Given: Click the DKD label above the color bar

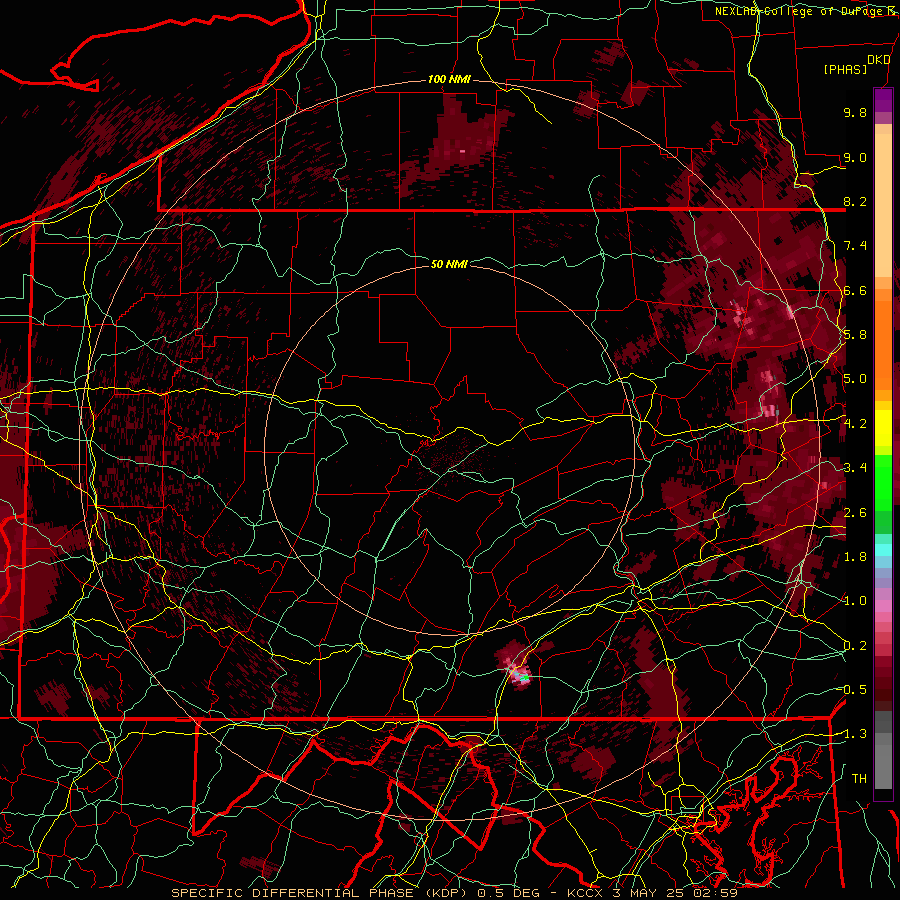Looking at the screenshot, I should [x=878, y=60].
